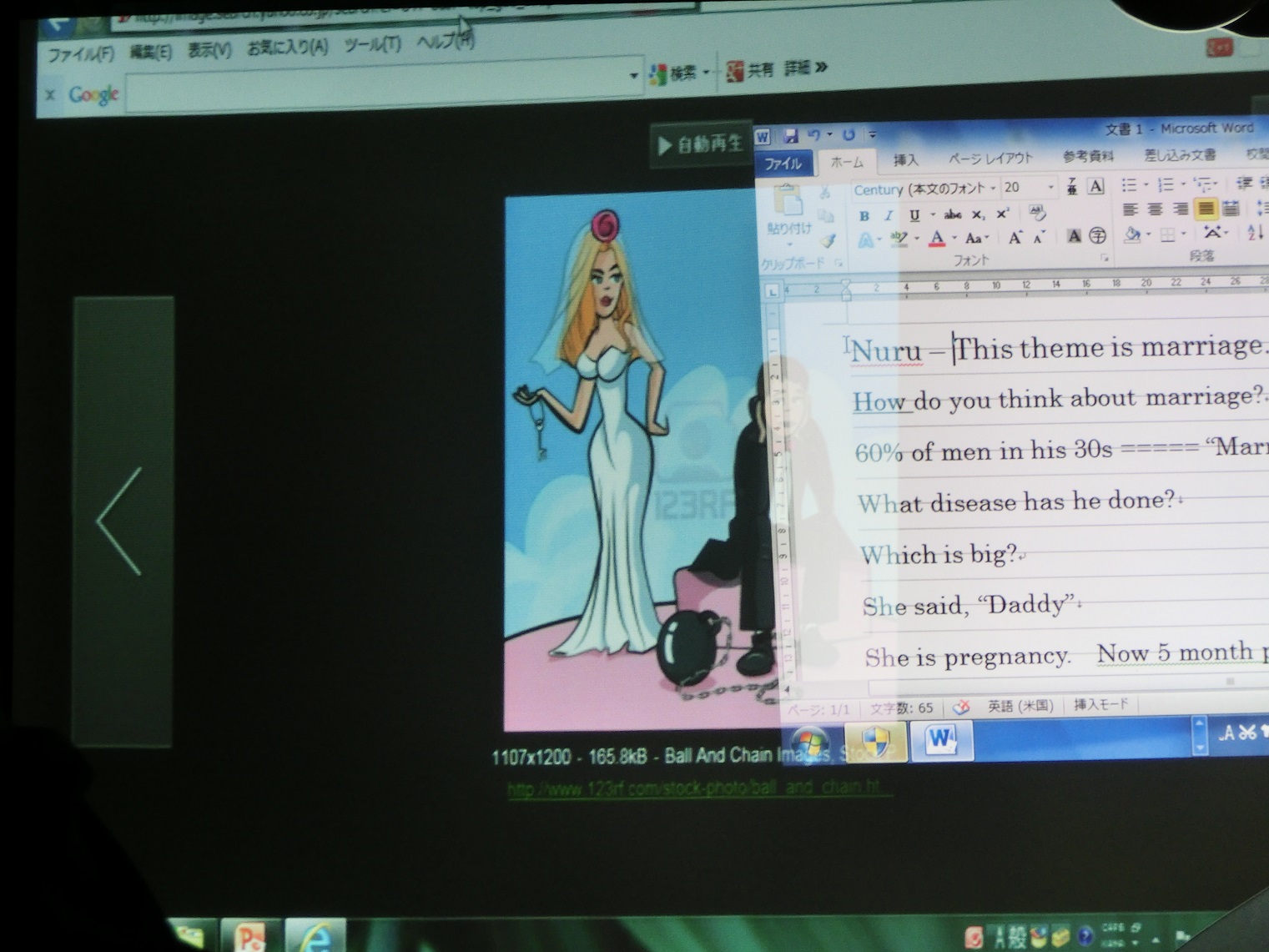The height and width of the screenshot is (952, 1269).
Task: Click the enclose characters border A icon
Action: coord(1096,186)
